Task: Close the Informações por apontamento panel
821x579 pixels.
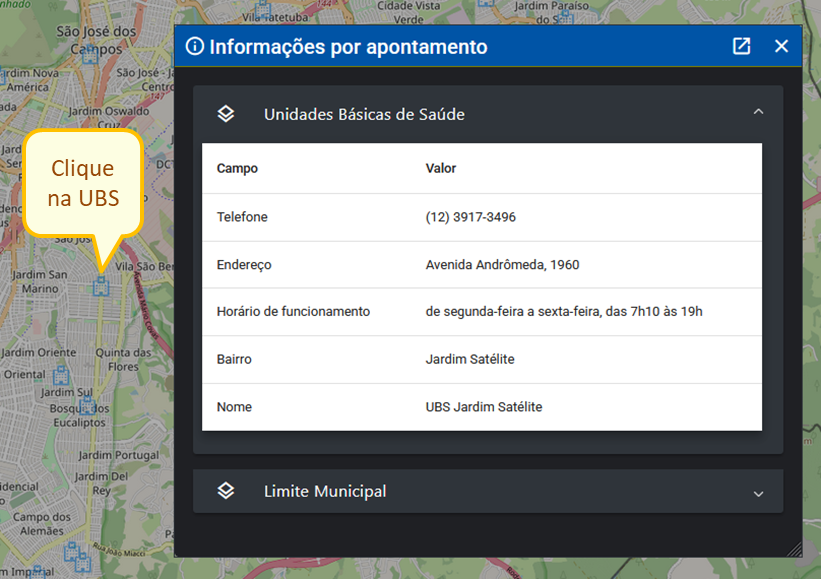Action: click(x=781, y=46)
